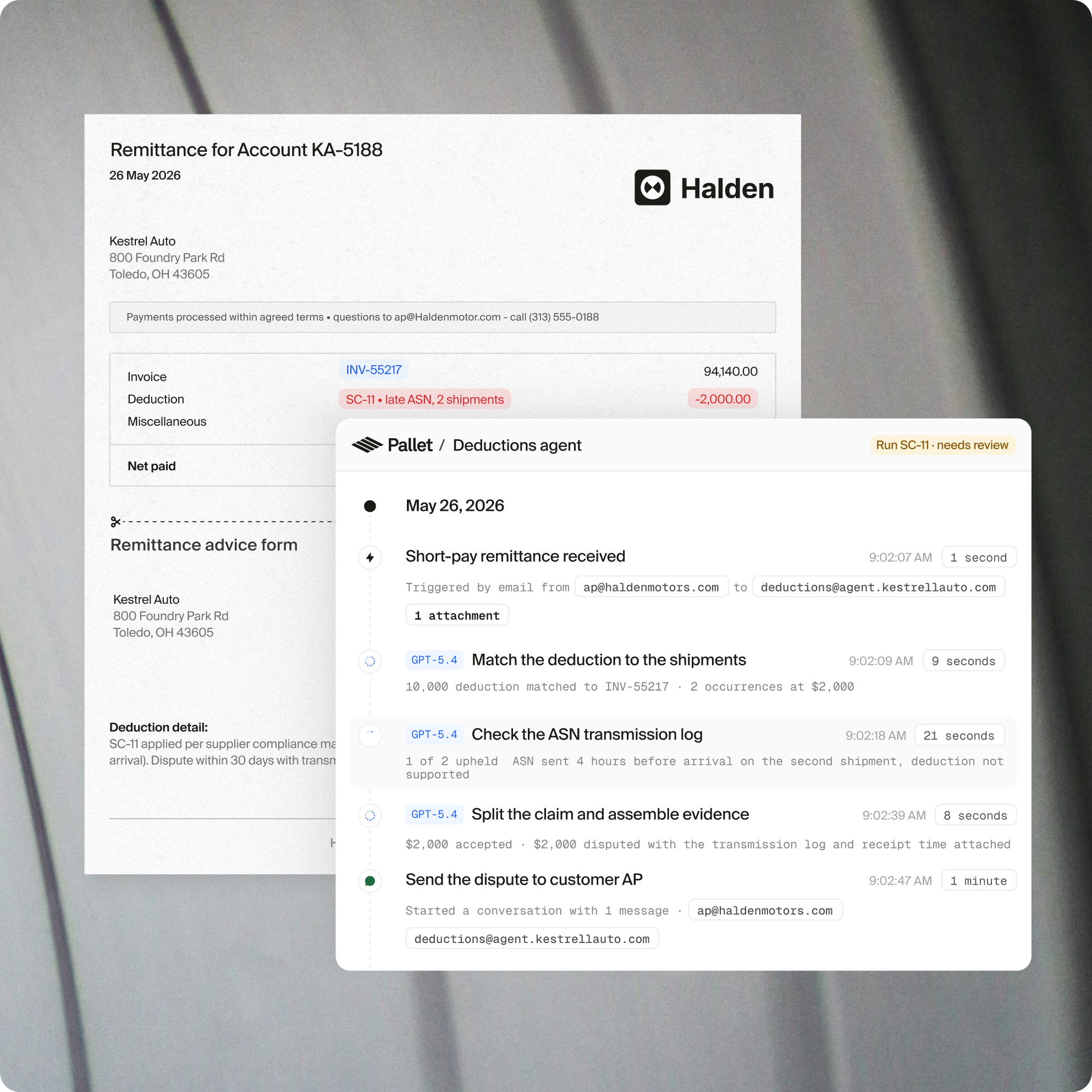
Task: Click recipient chip deductions@agent.kestrellauto.com after 'to'
Action: point(878,587)
